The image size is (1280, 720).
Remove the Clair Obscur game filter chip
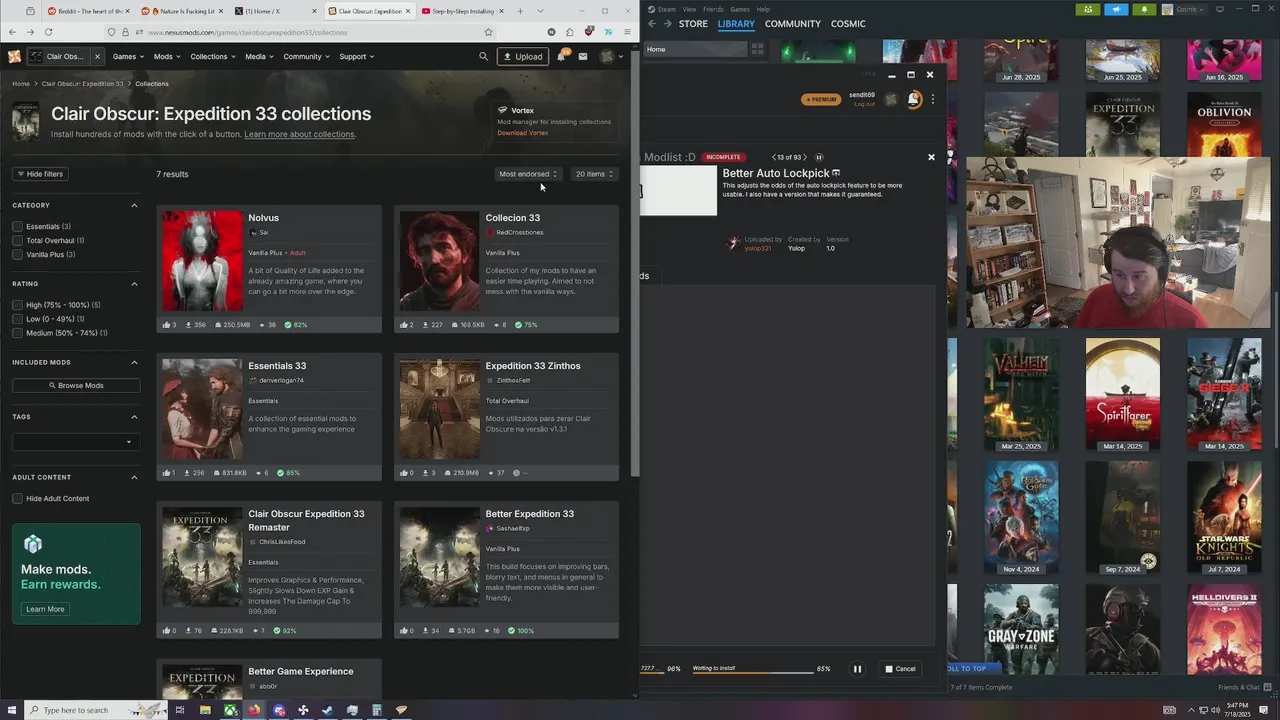click(x=97, y=56)
